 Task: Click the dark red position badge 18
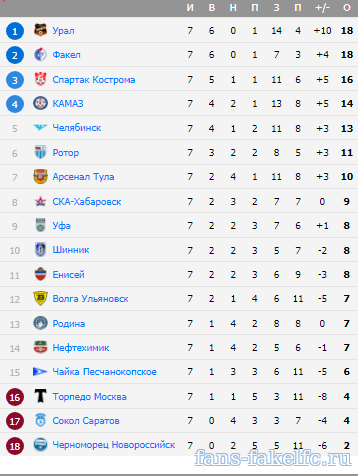pos(15,446)
